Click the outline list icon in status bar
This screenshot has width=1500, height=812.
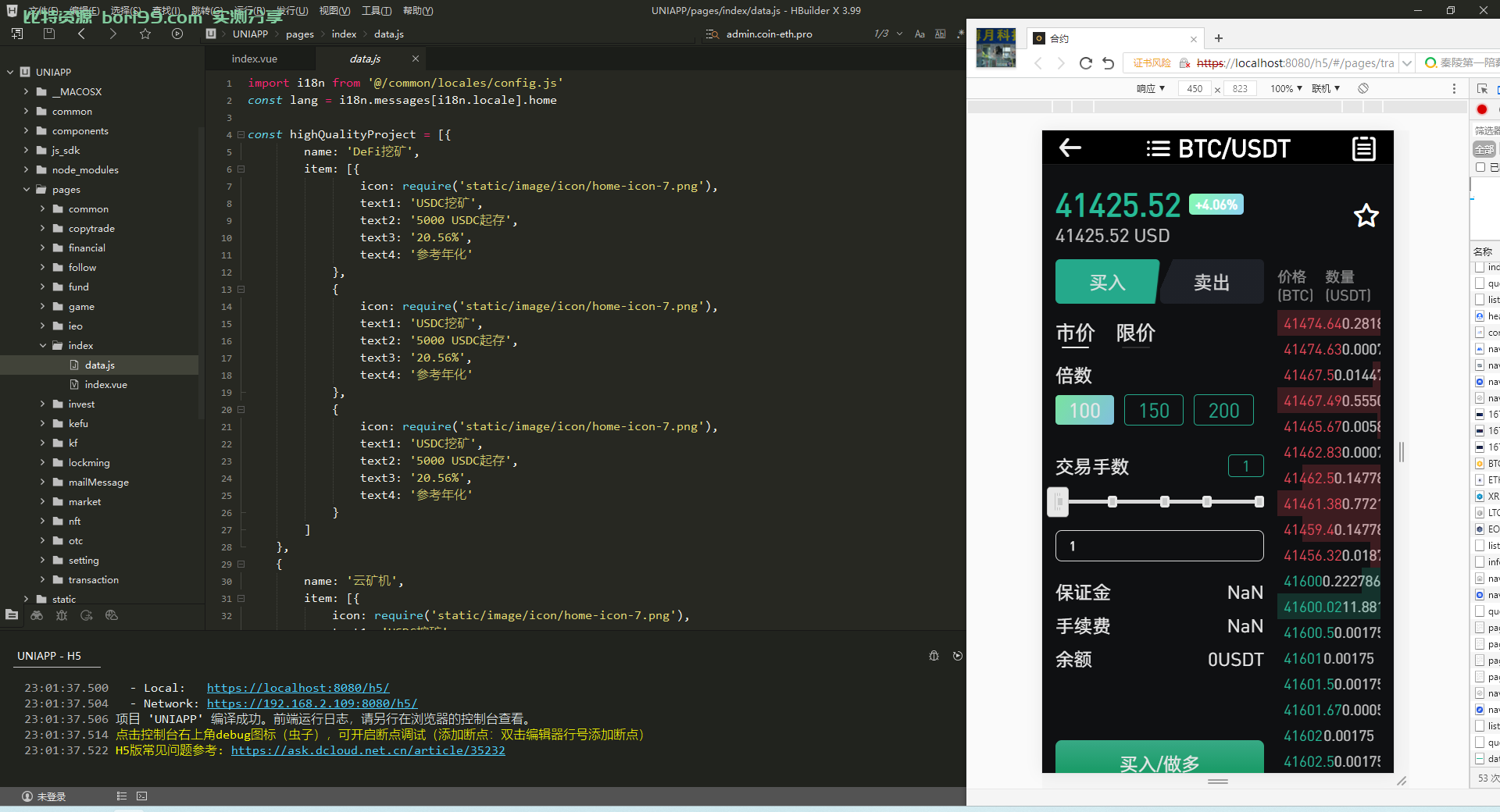(x=121, y=796)
